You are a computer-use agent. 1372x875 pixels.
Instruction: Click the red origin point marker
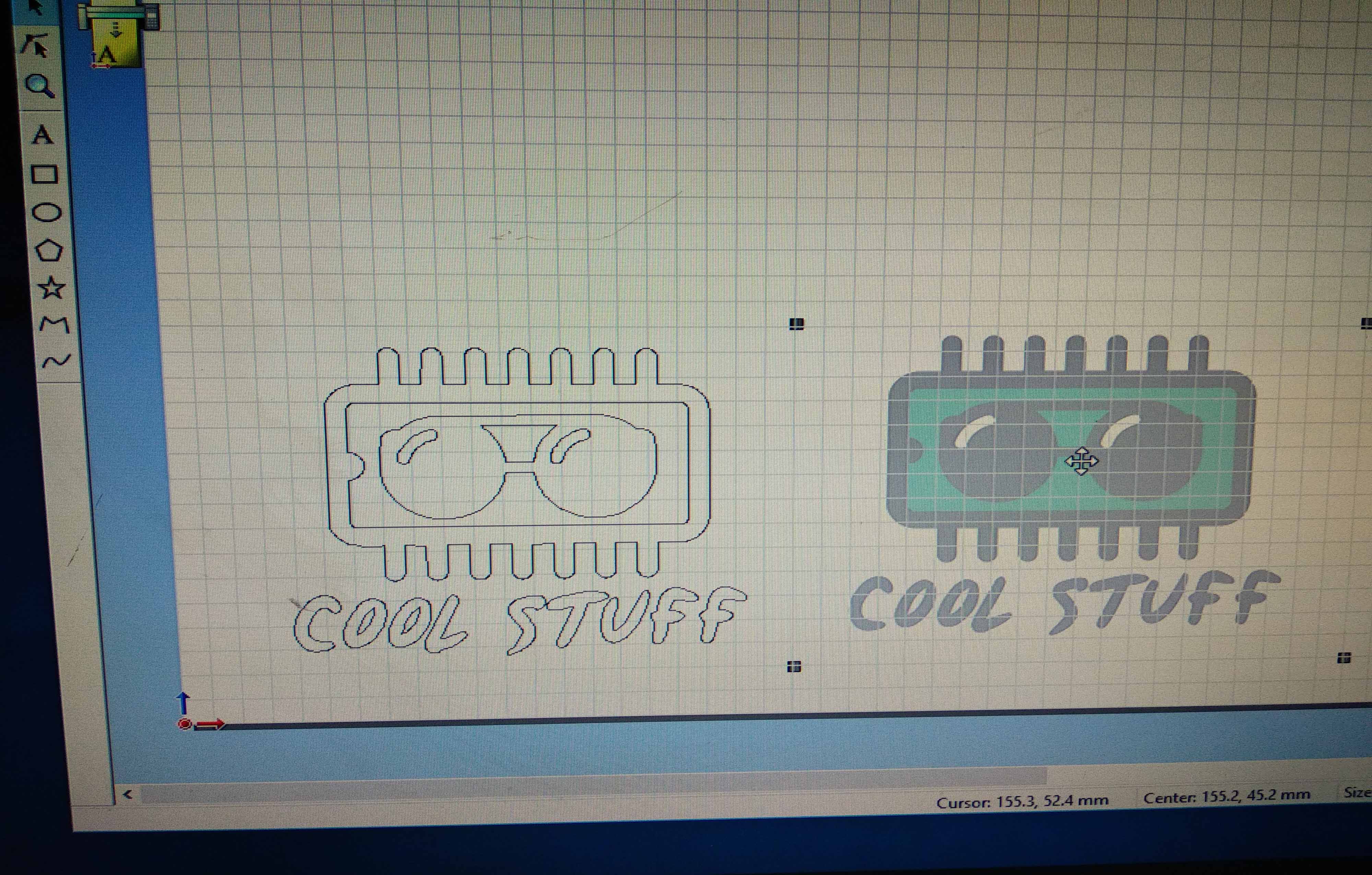point(185,724)
